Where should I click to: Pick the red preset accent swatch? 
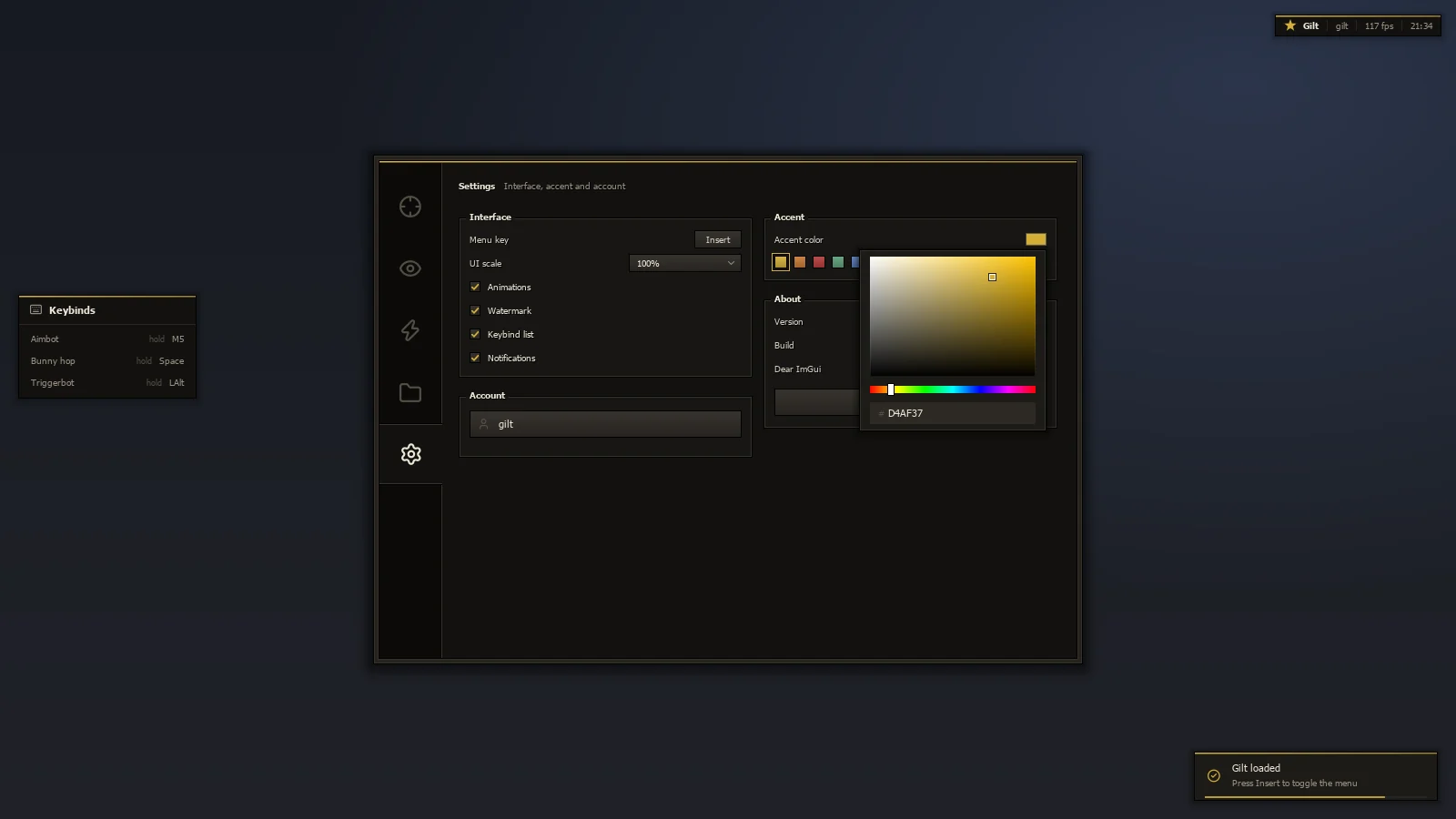819,262
